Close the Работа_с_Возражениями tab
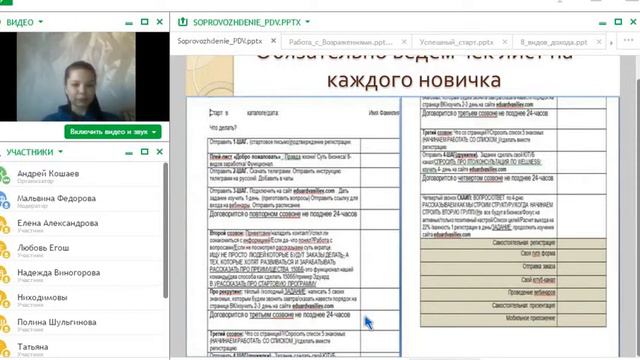The width and height of the screenshot is (640, 360). (x=404, y=42)
